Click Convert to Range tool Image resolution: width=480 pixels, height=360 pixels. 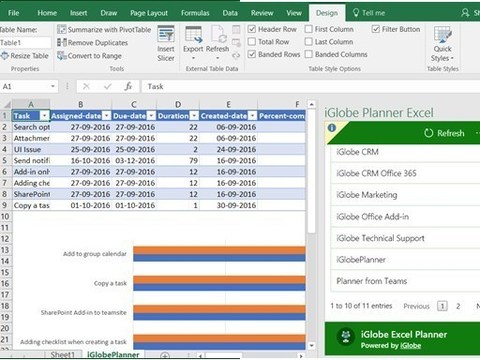click(89, 56)
